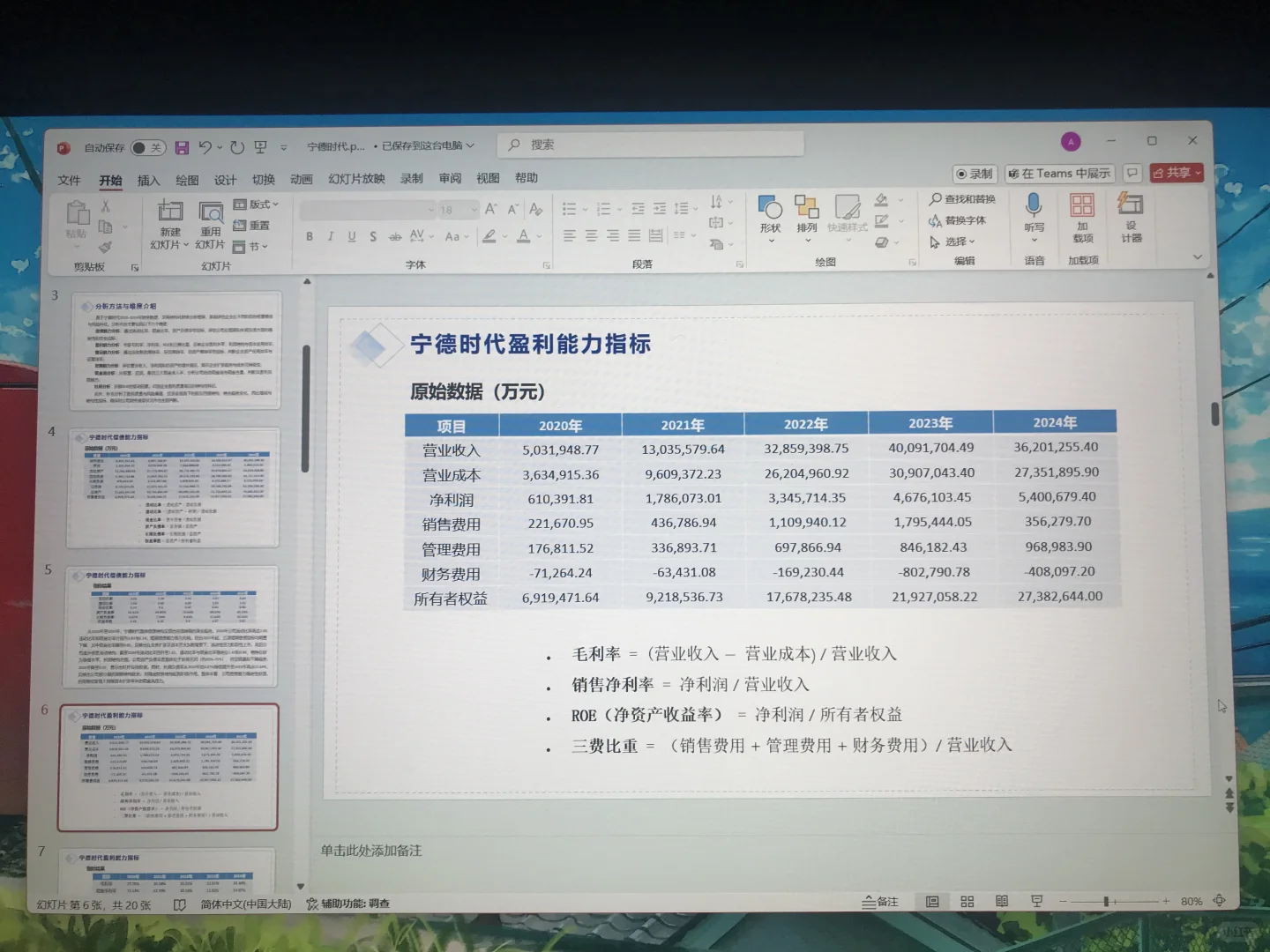Use the Format Painter brush
This screenshot has width=1270, height=952.
coord(106,247)
